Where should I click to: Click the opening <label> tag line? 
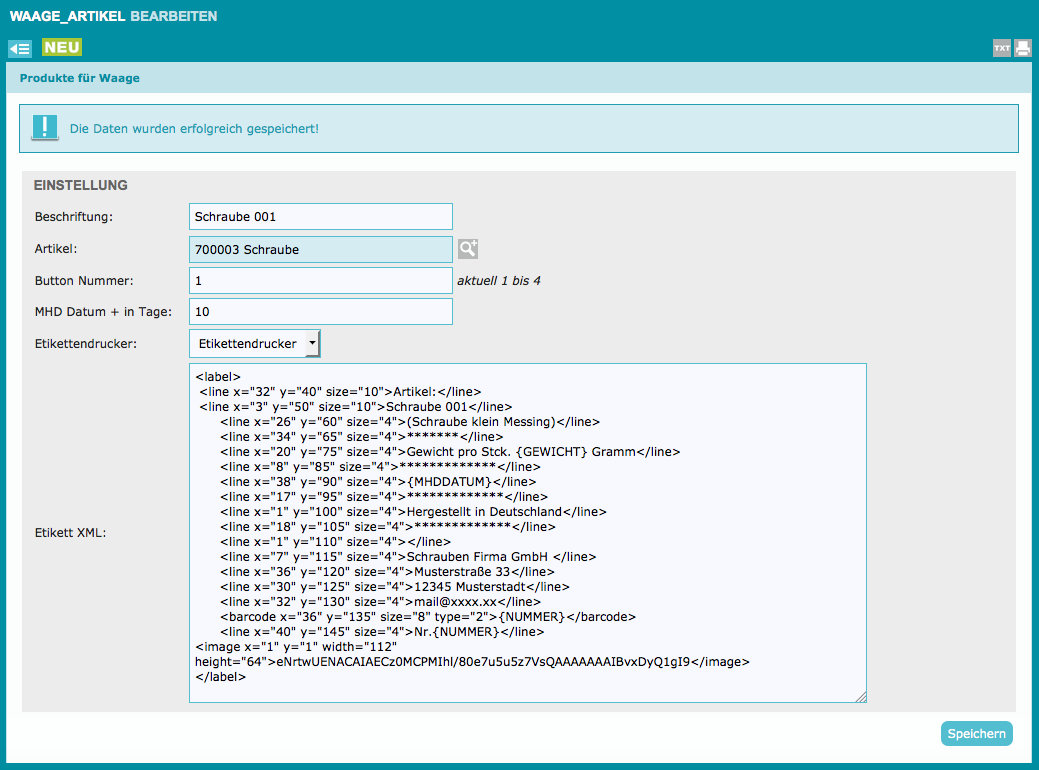(x=218, y=377)
